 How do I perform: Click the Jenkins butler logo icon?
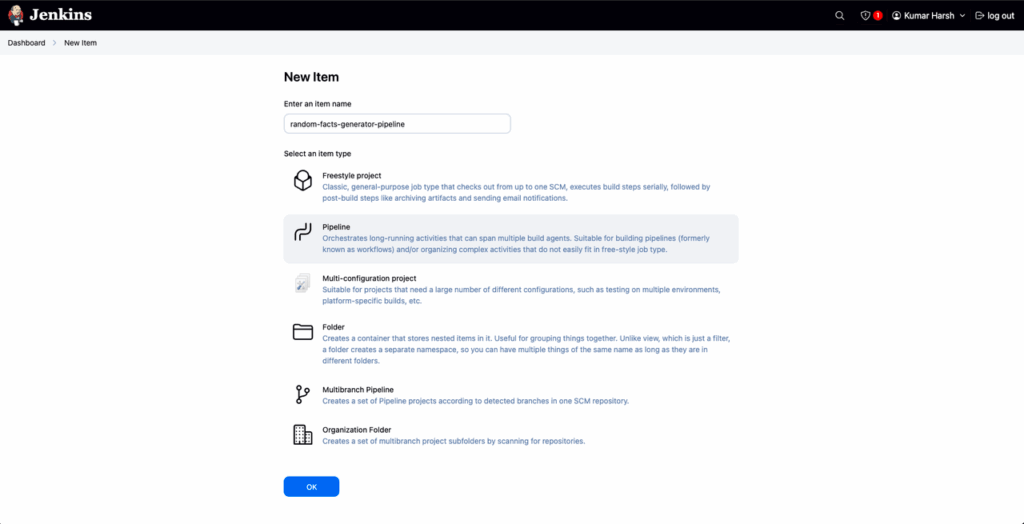coord(16,14)
